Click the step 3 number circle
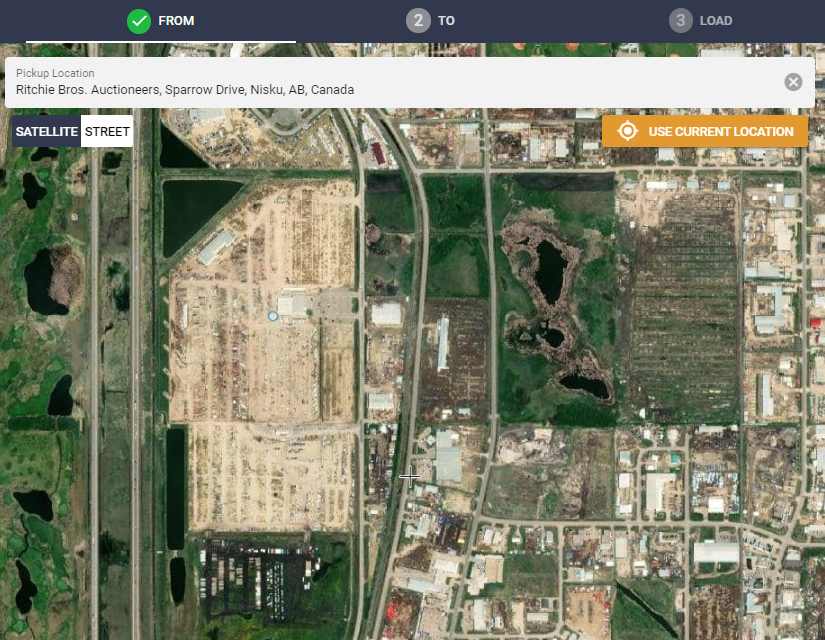The height and width of the screenshot is (640, 825). (680, 21)
